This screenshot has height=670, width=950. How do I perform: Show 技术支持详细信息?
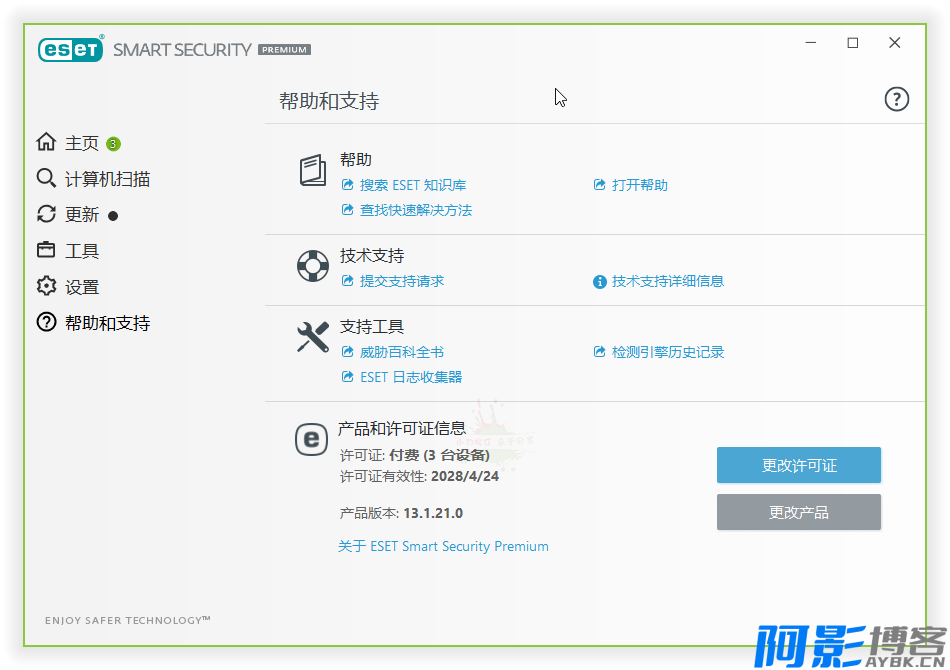tap(668, 281)
